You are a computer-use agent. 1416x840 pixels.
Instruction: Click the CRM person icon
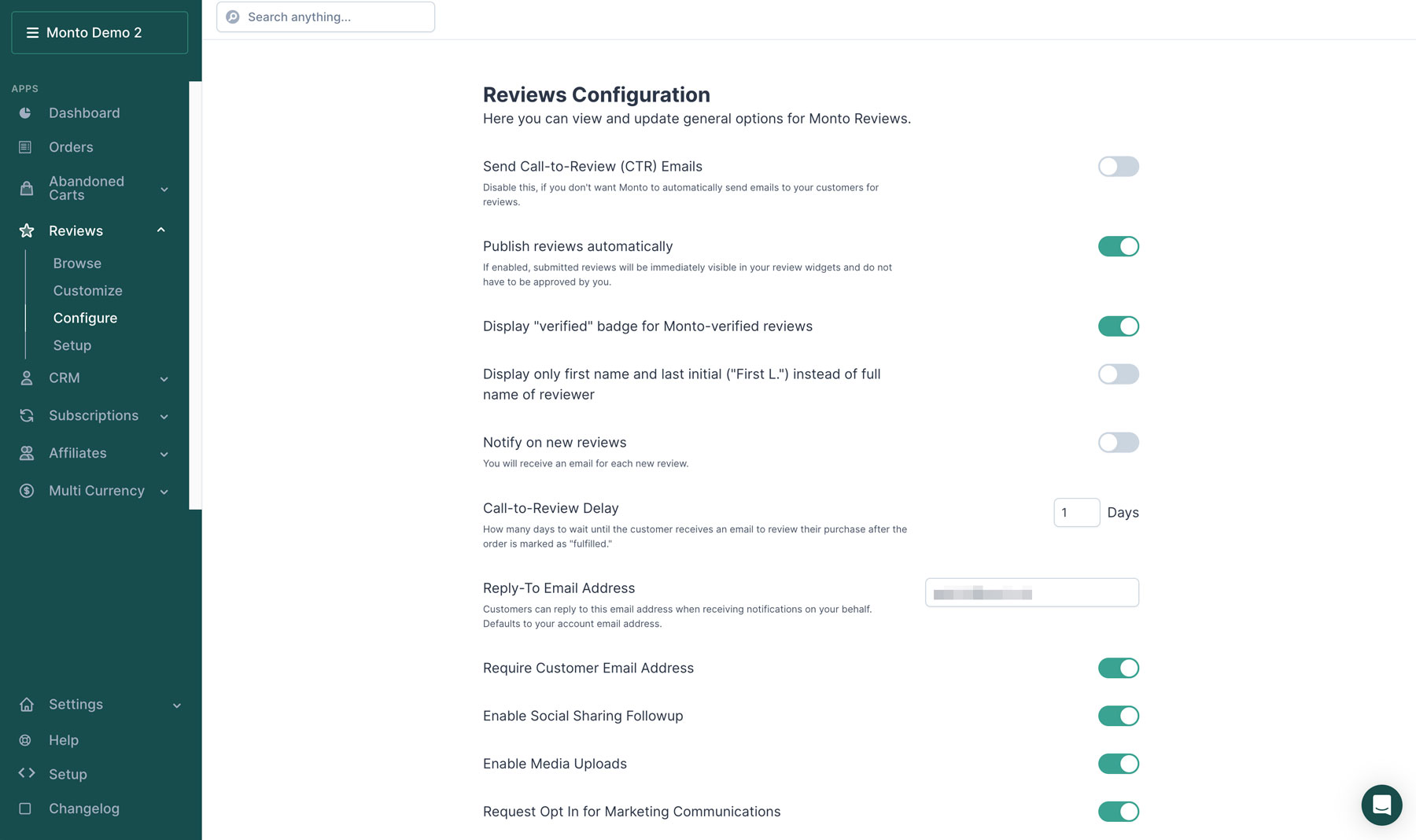tap(26, 378)
